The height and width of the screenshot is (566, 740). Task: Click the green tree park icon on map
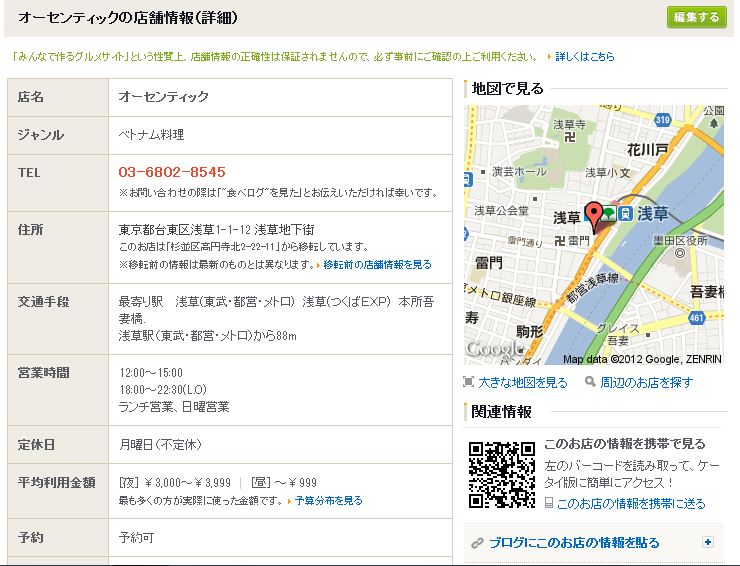point(607,211)
